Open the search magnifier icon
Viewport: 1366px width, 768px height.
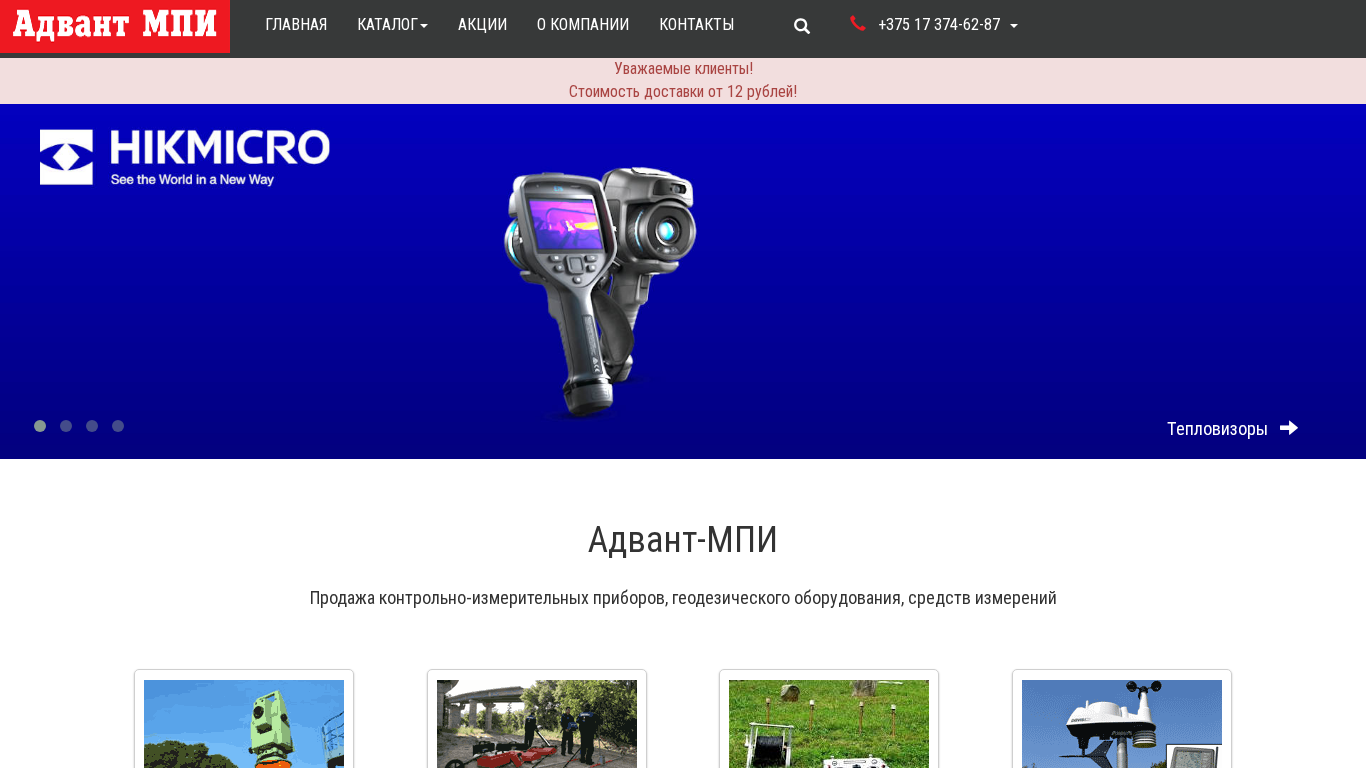coord(802,26)
